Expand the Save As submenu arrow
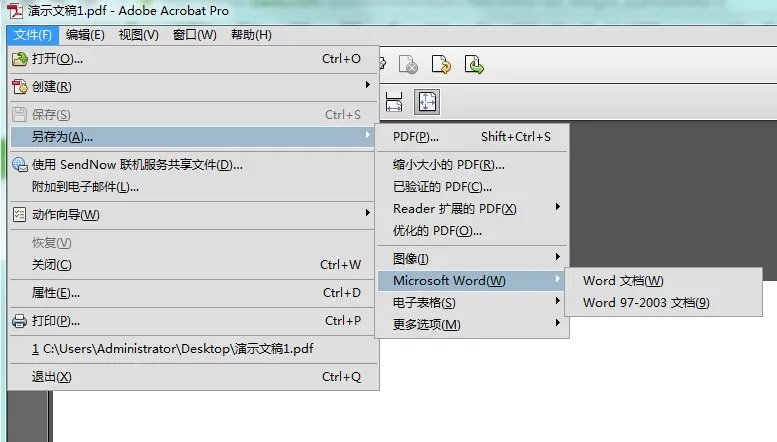Image resolution: width=777 pixels, height=442 pixels. click(x=368, y=135)
